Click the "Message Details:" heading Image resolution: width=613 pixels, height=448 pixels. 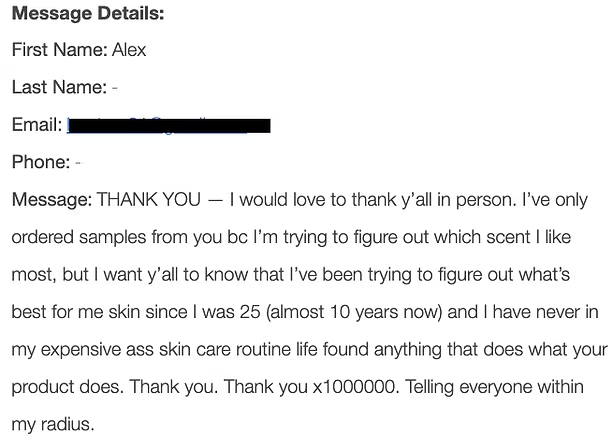pyautogui.click(x=88, y=14)
